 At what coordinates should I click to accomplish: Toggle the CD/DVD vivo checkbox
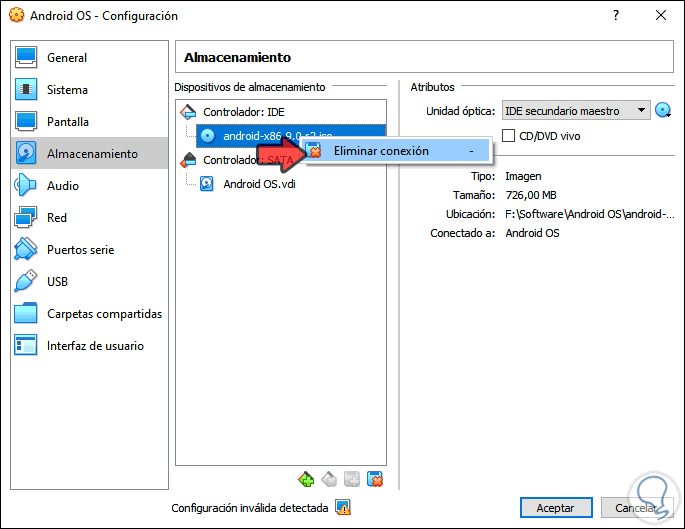click(508, 136)
